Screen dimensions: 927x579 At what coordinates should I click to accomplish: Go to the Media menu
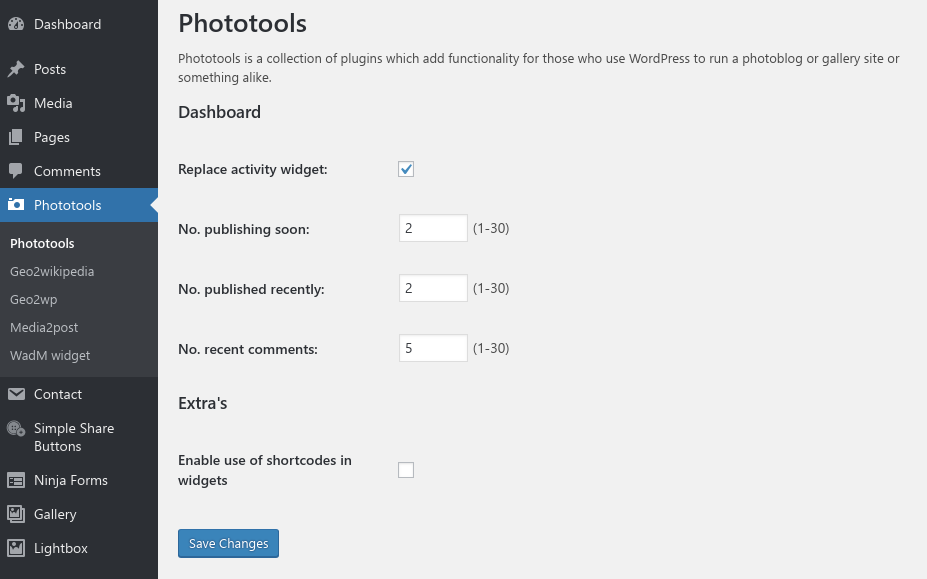(79, 103)
